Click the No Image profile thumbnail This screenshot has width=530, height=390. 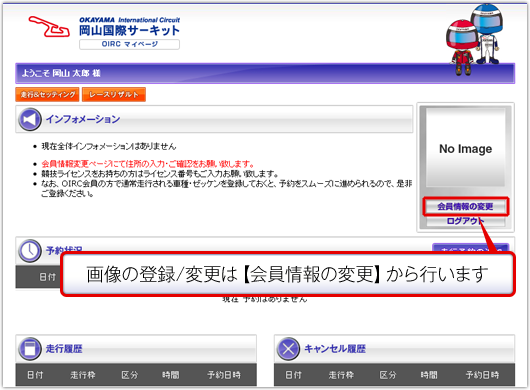(465, 147)
